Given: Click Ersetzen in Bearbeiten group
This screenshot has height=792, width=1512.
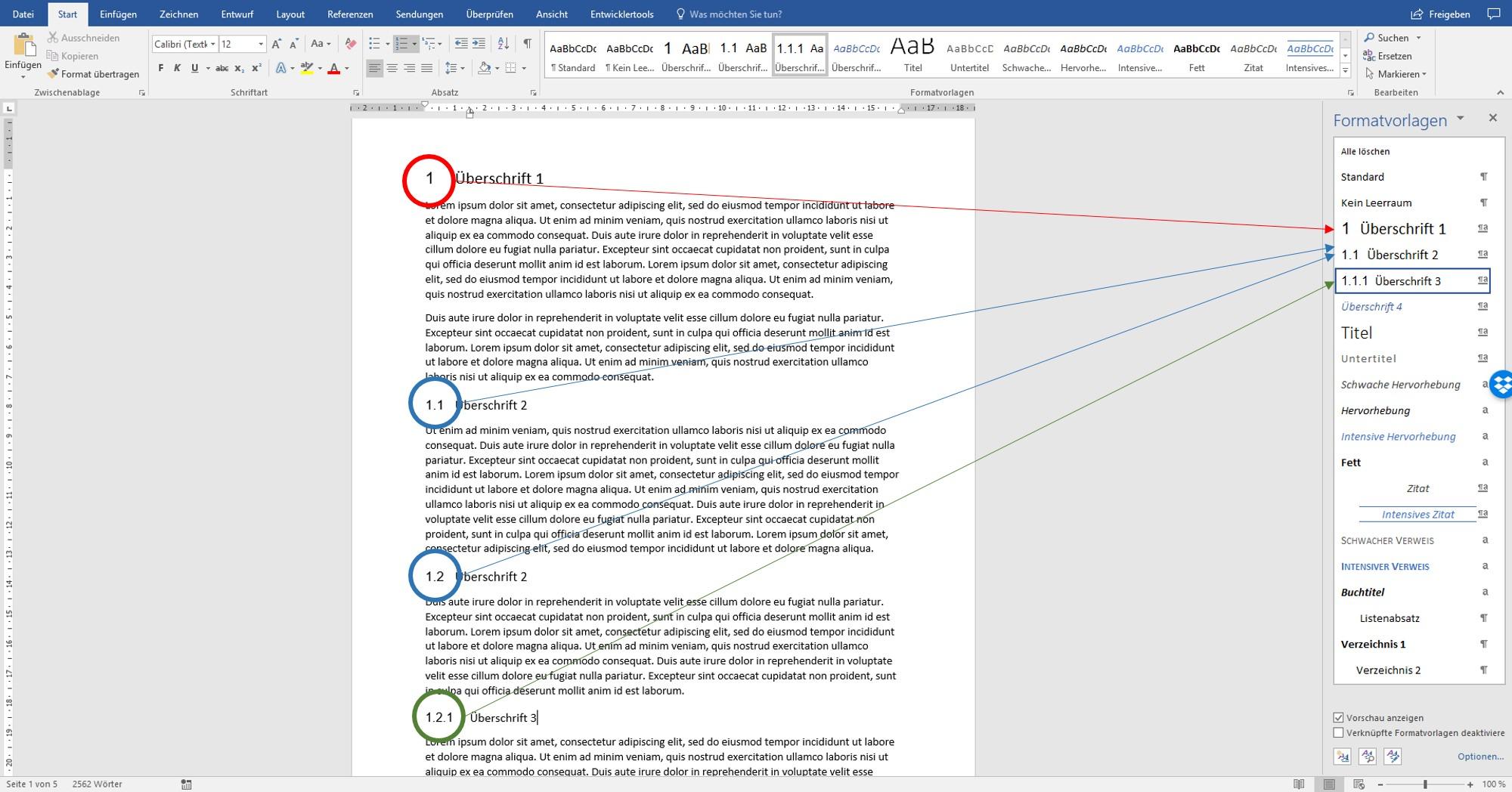Looking at the screenshot, I should pos(1388,56).
